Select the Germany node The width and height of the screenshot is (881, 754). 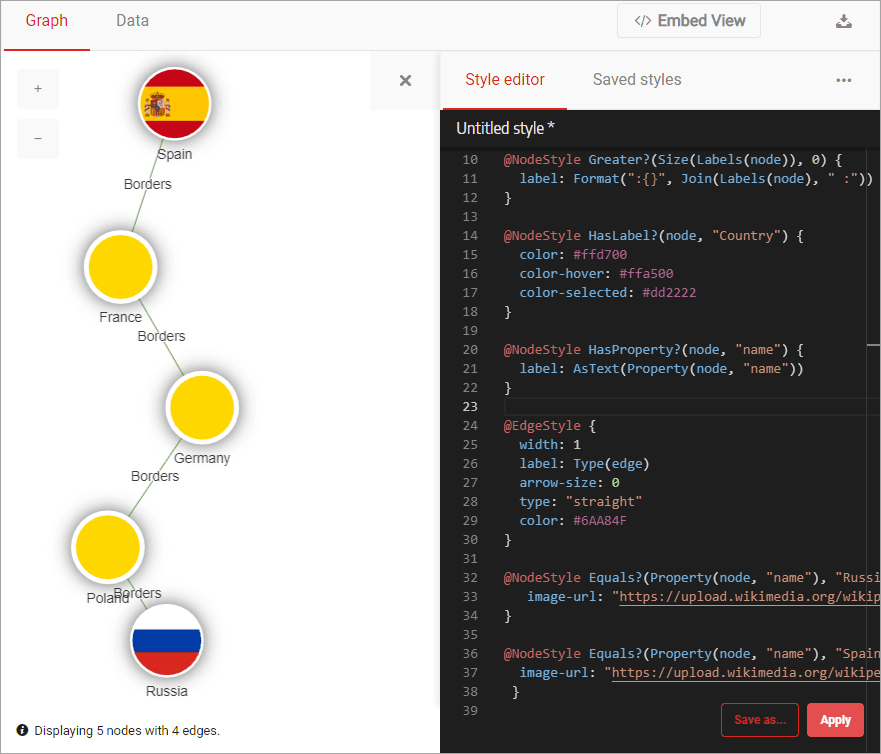point(202,407)
